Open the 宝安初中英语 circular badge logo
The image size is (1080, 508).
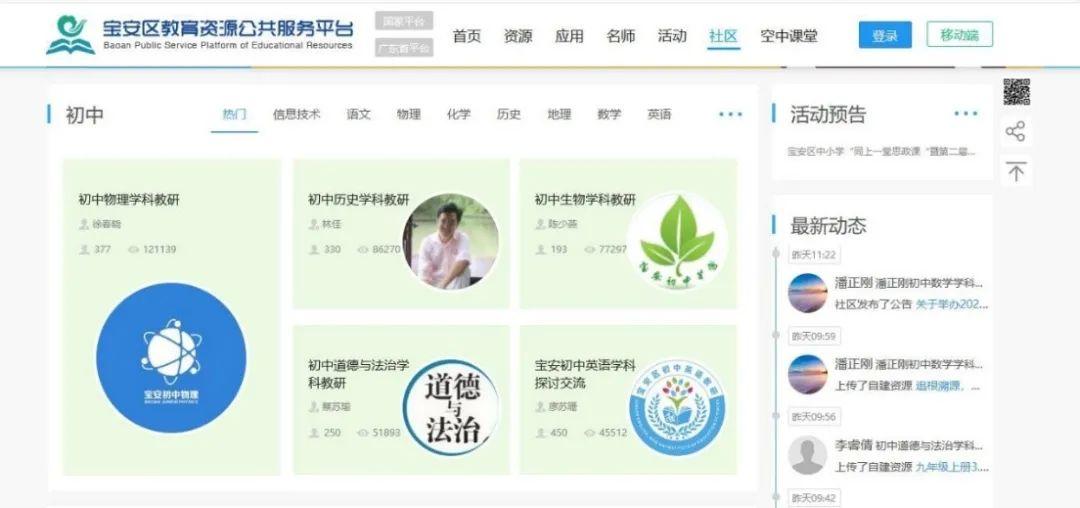point(677,407)
